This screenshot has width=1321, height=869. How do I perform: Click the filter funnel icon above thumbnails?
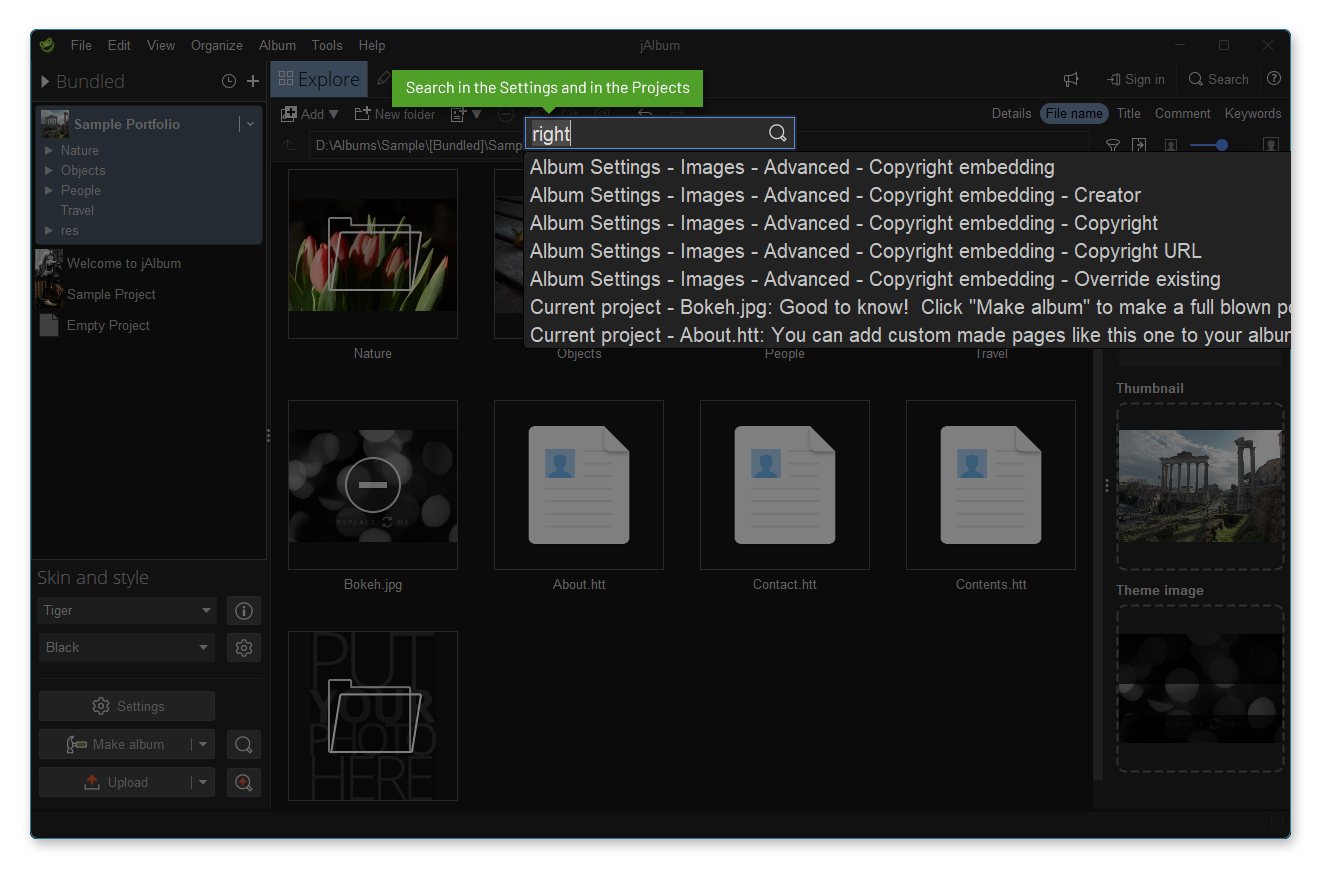click(1113, 145)
